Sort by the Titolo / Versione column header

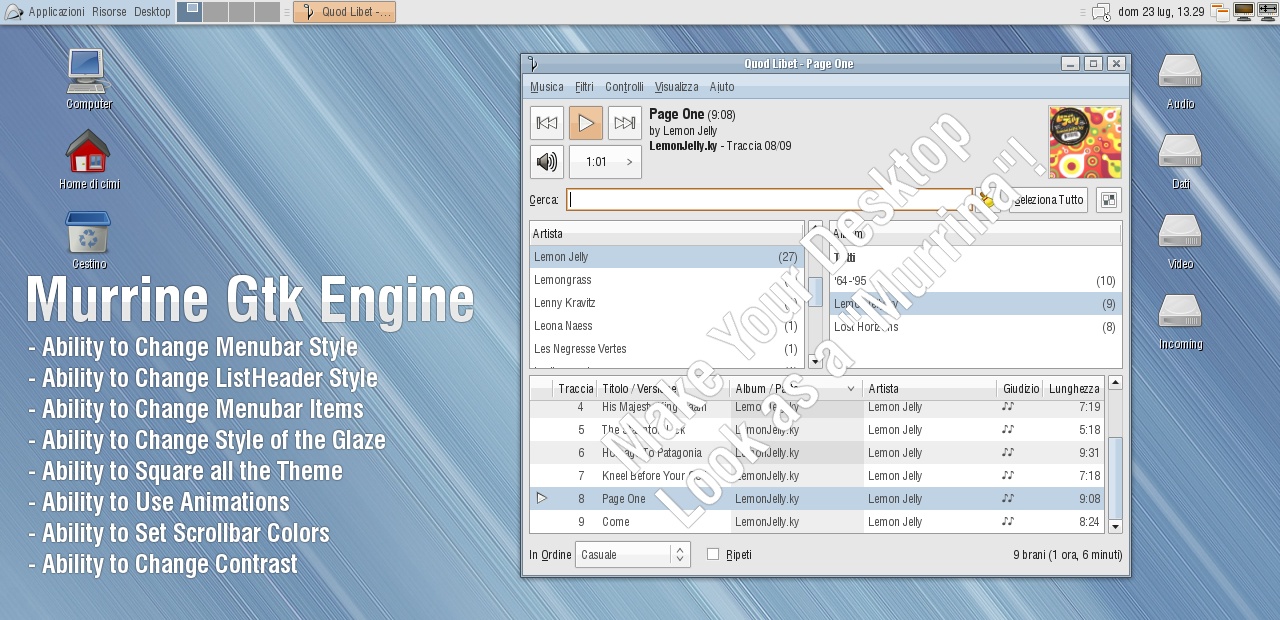(664, 388)
